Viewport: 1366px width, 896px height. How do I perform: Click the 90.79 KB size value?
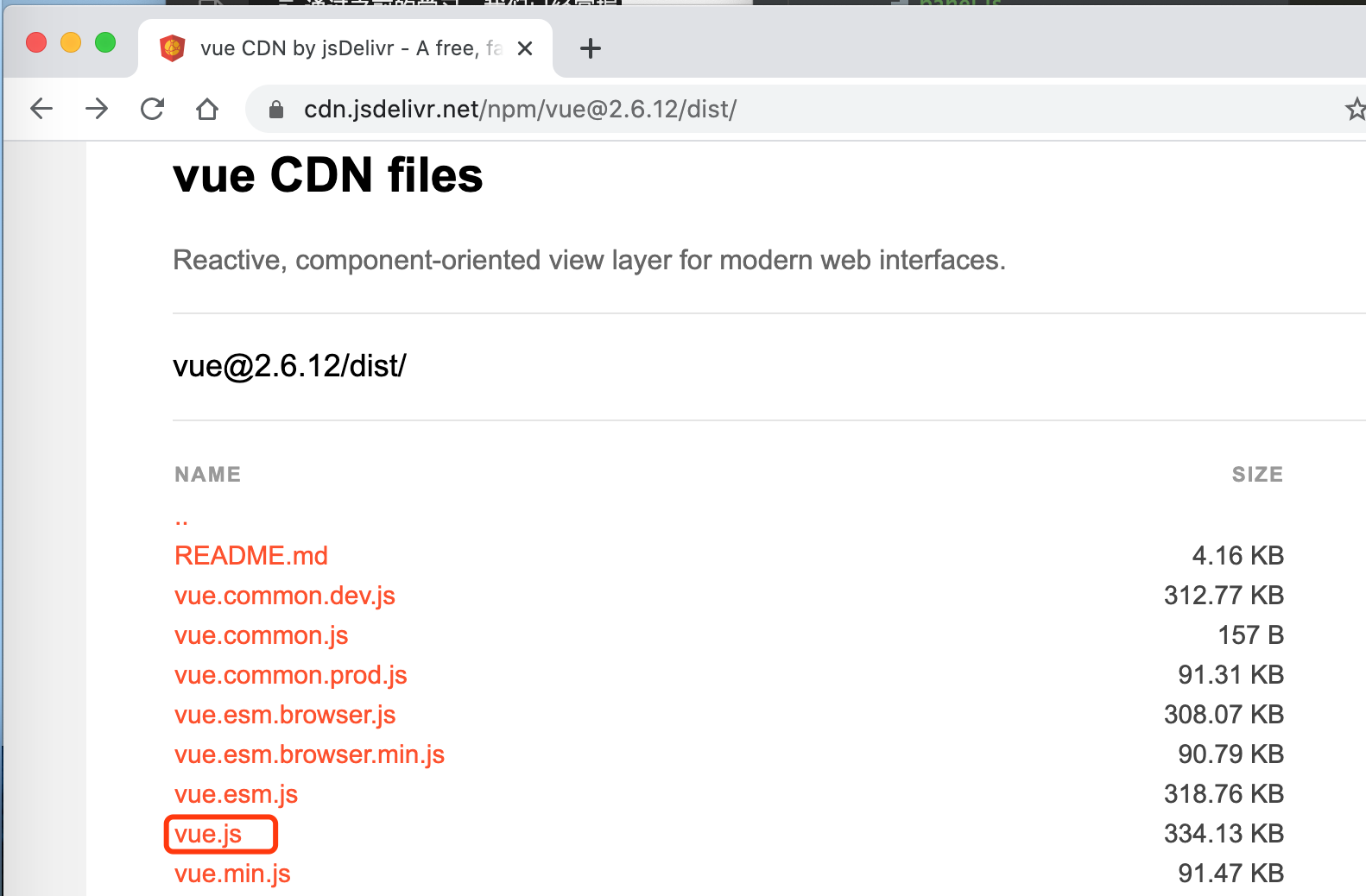pyautogui.click(x=1231, y=754)
